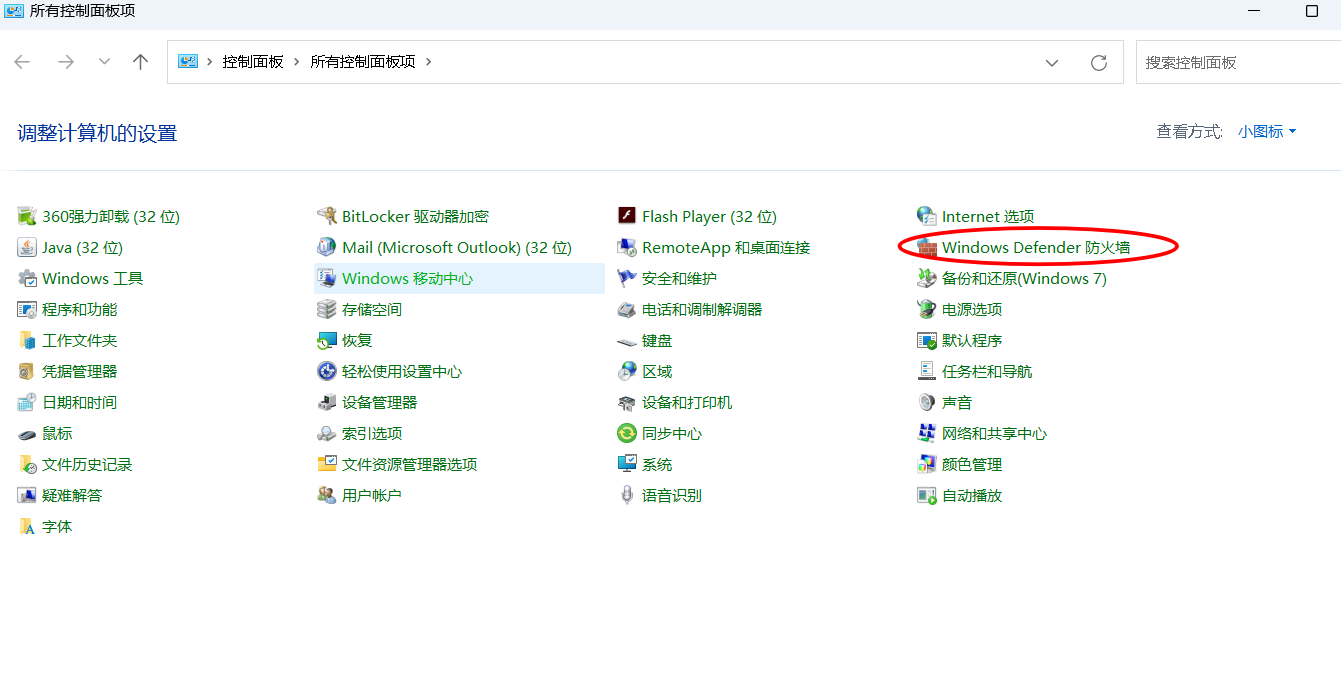
Task: Click the 日期和时间 clock icon
Action: coord(27,402)
